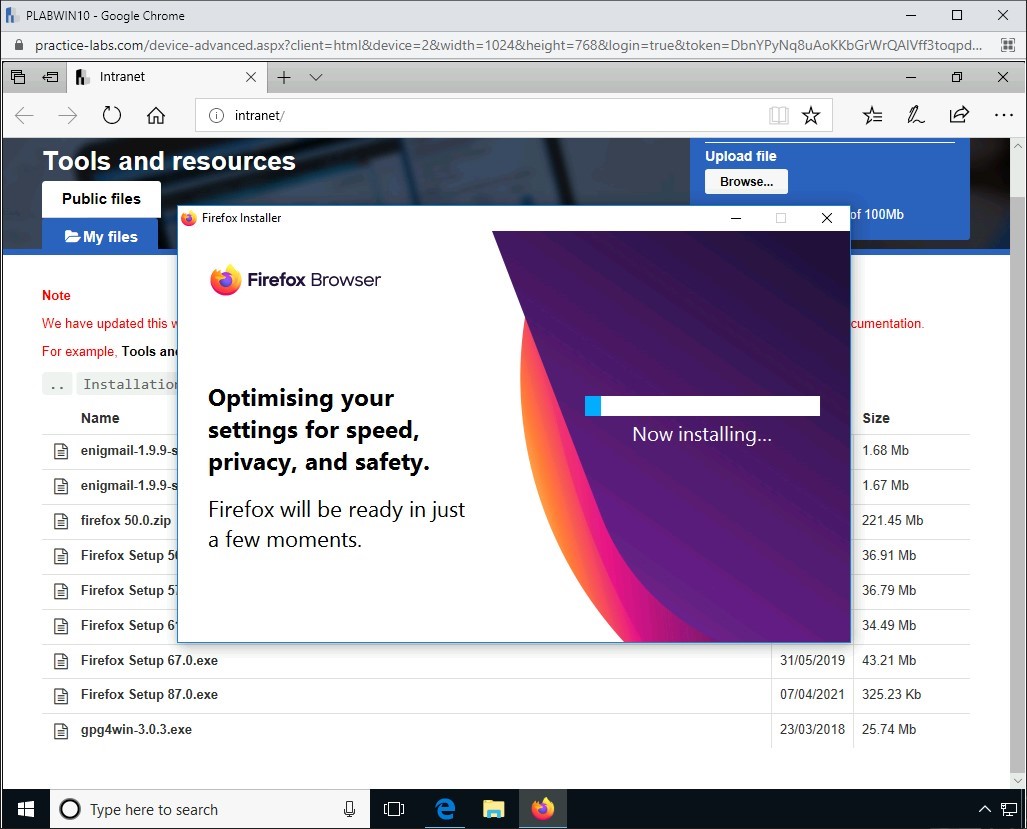Viewport: 1027px width, 829px height.
Task: Show hidden system tray icons
Action: click(x=983, y=809)
